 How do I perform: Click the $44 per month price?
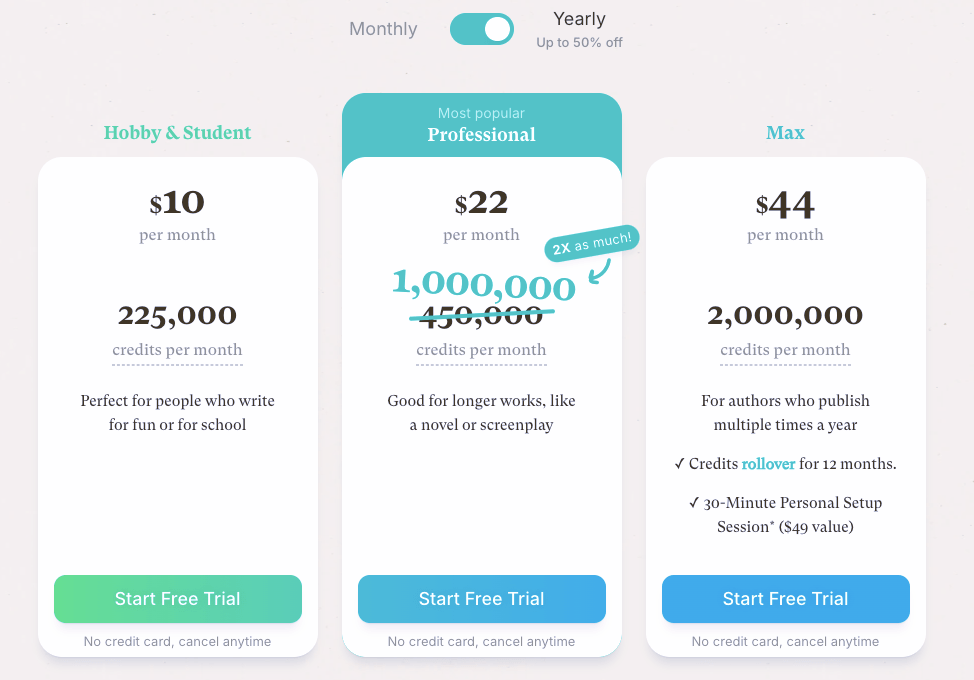click(x=785, y=206)
